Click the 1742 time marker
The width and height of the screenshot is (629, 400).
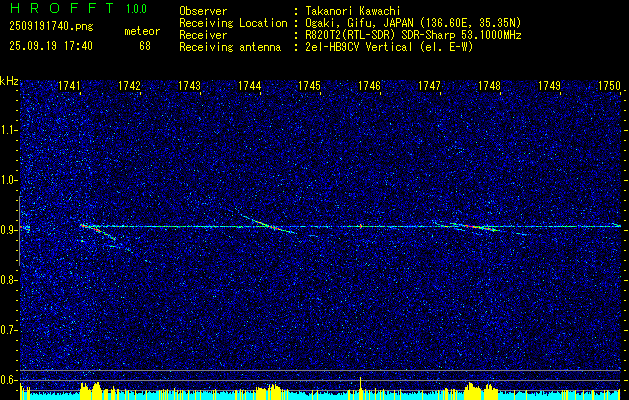tap(129, 86)
